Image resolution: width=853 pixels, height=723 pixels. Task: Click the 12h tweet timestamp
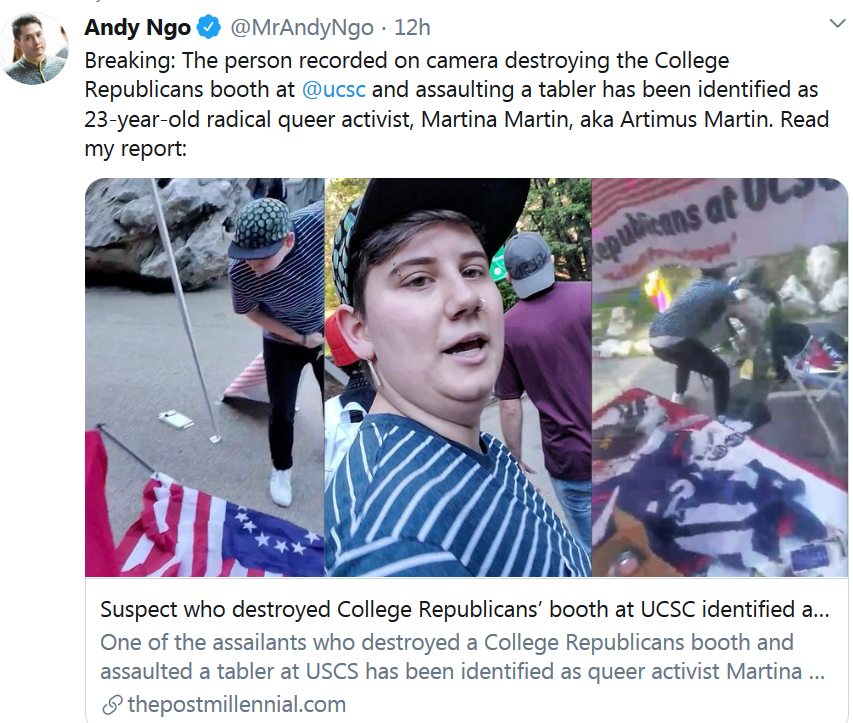tap(412, 27)
